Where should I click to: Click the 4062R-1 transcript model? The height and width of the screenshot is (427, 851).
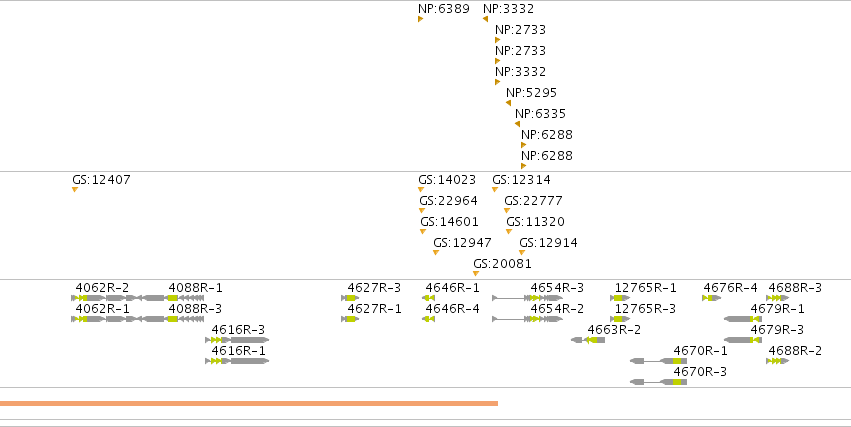(x=103, y=319)
